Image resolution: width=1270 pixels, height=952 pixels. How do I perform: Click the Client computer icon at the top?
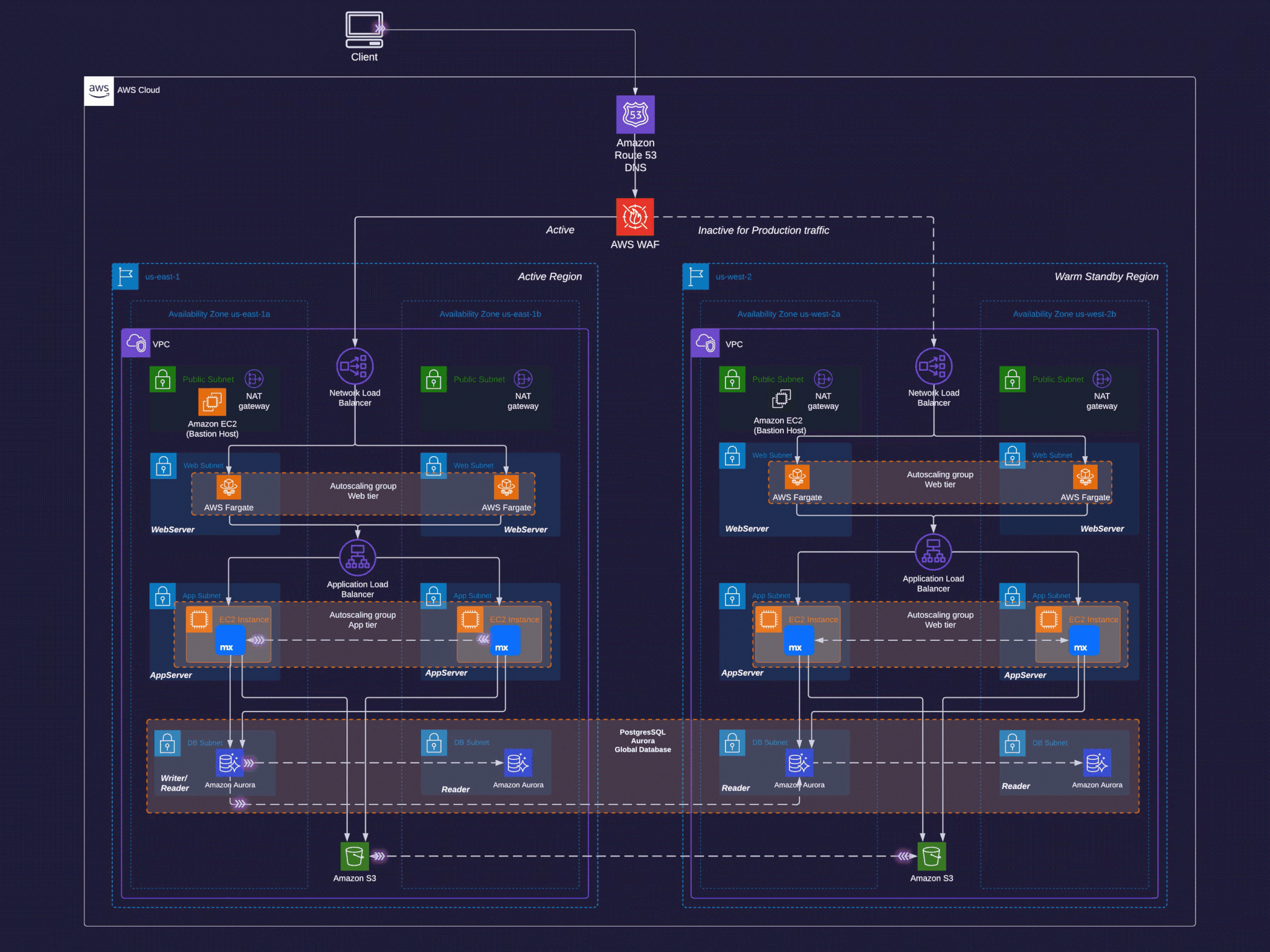(x=364, y=30)
